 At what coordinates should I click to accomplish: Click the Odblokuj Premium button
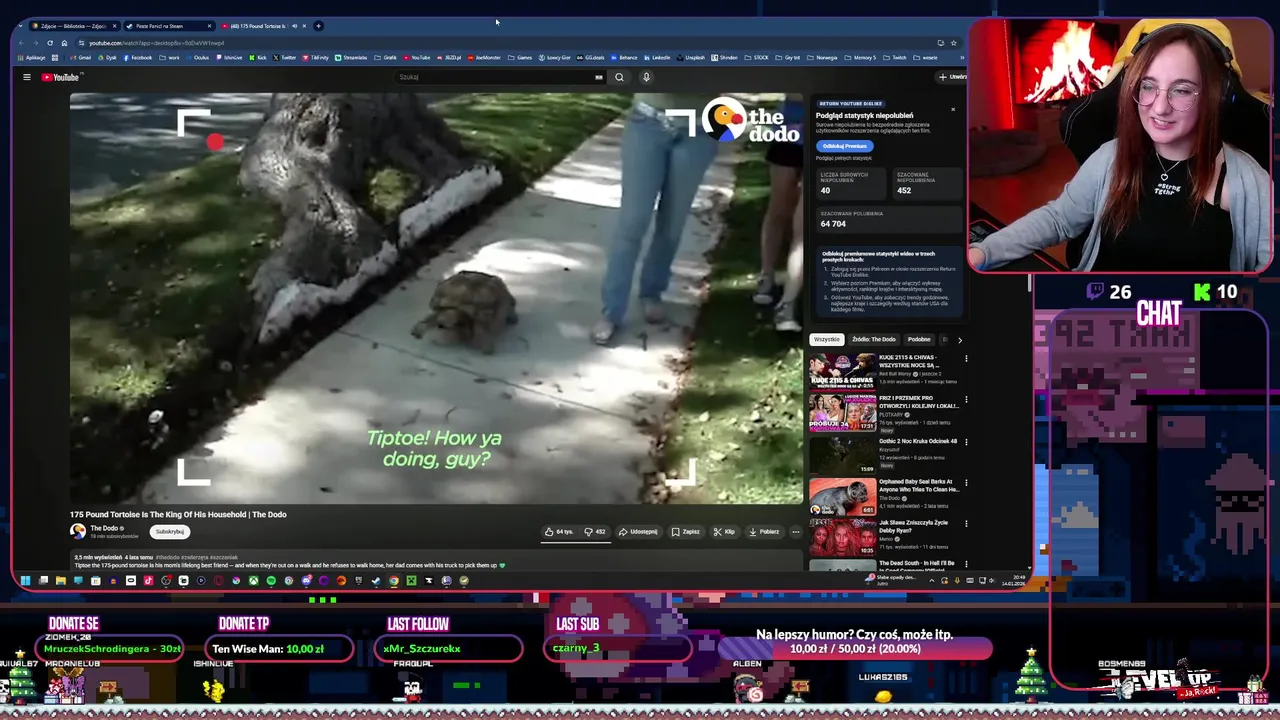[x=844, y=146]
